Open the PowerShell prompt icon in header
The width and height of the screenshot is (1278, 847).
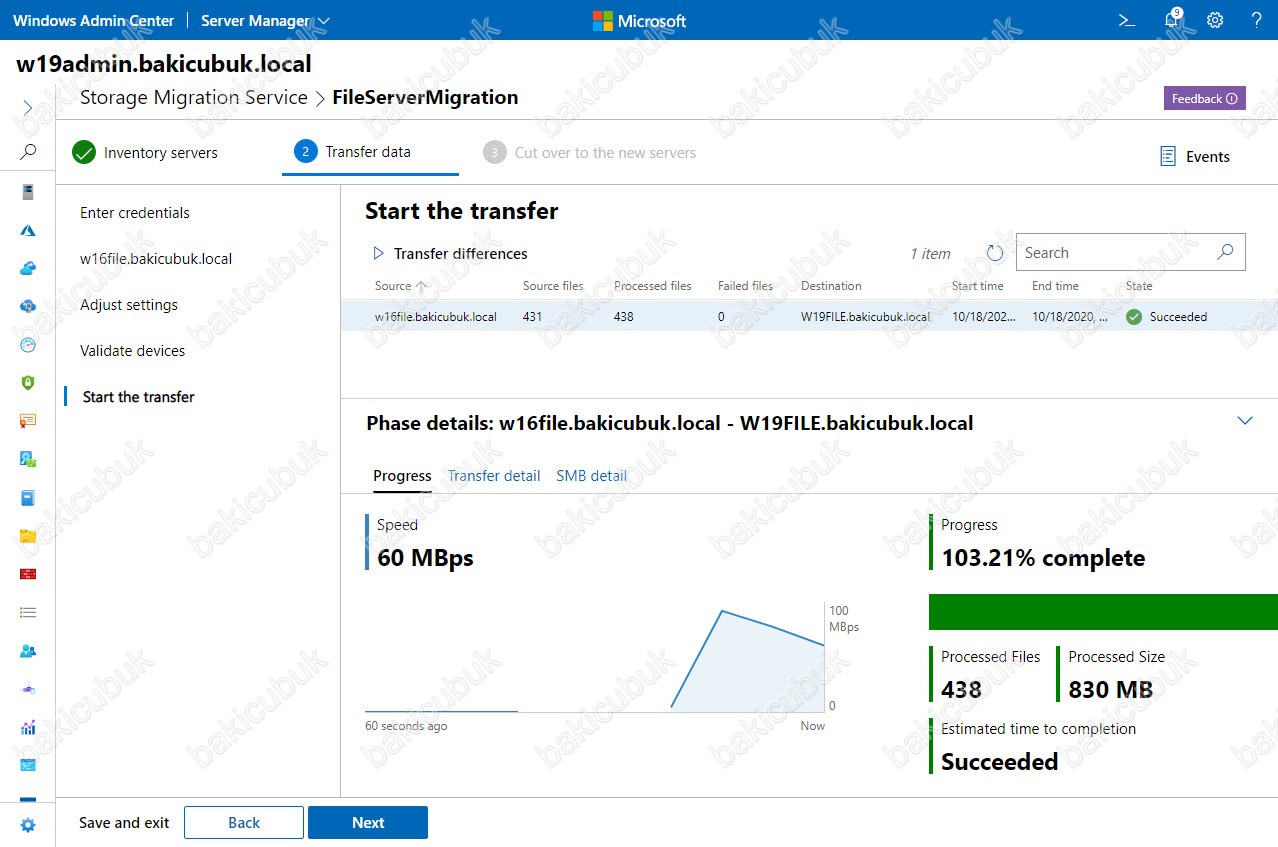1127,20
